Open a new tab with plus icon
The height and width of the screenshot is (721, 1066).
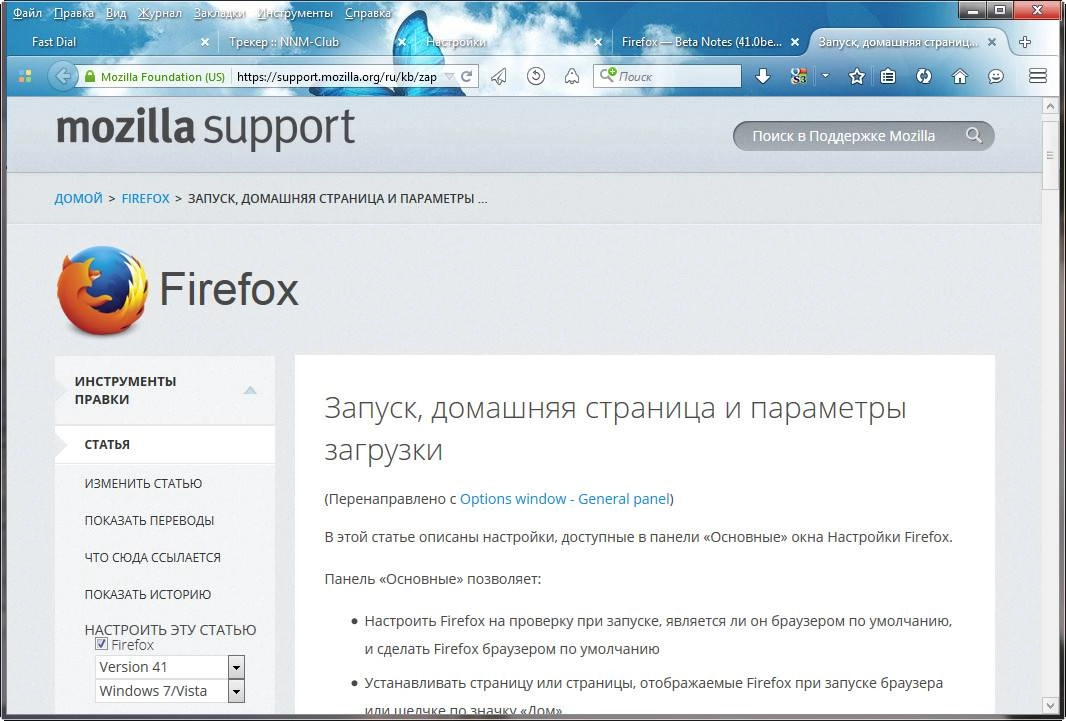[1025, 42]
